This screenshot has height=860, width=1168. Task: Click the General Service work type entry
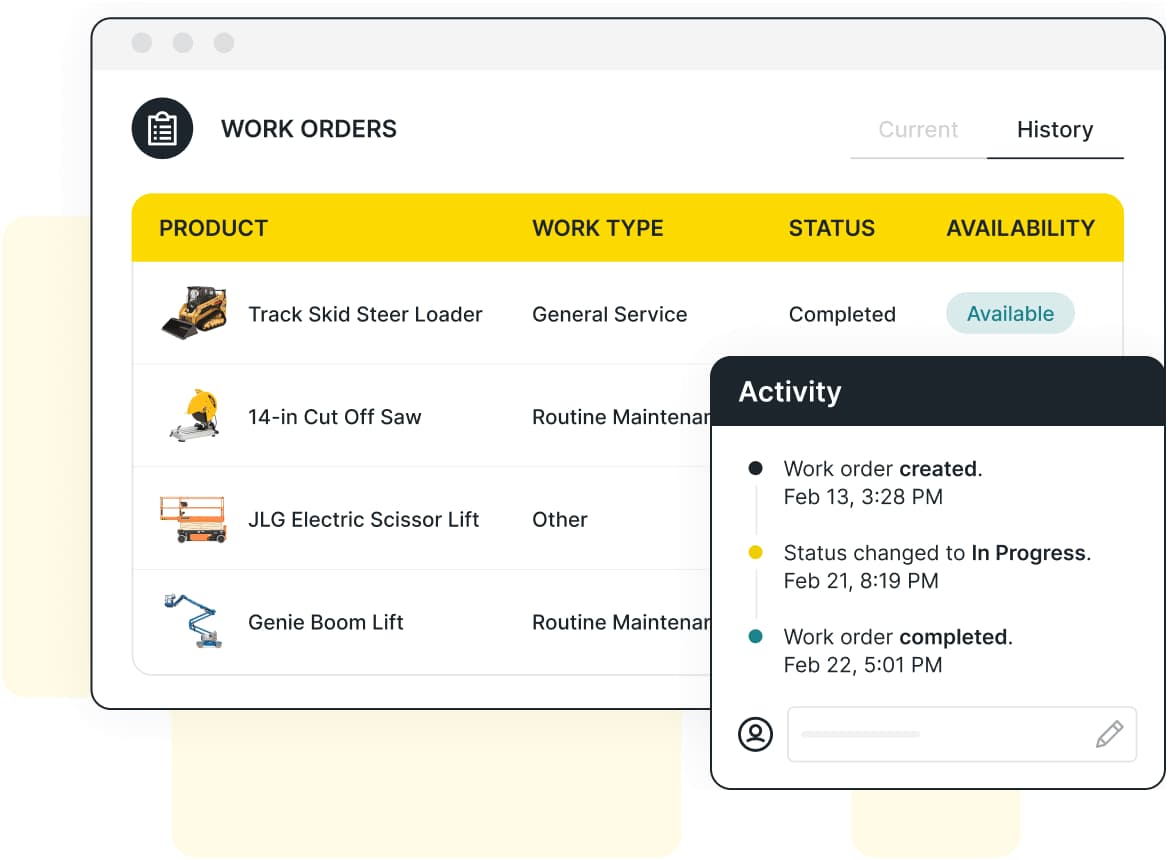(610, 314)
